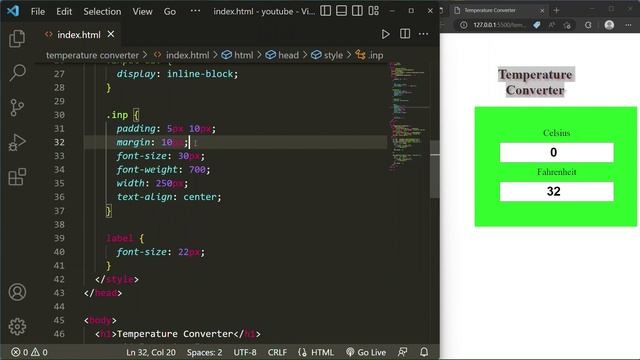
Task: Toggle the secondary side bar layout icon
Action: (357, 11)
